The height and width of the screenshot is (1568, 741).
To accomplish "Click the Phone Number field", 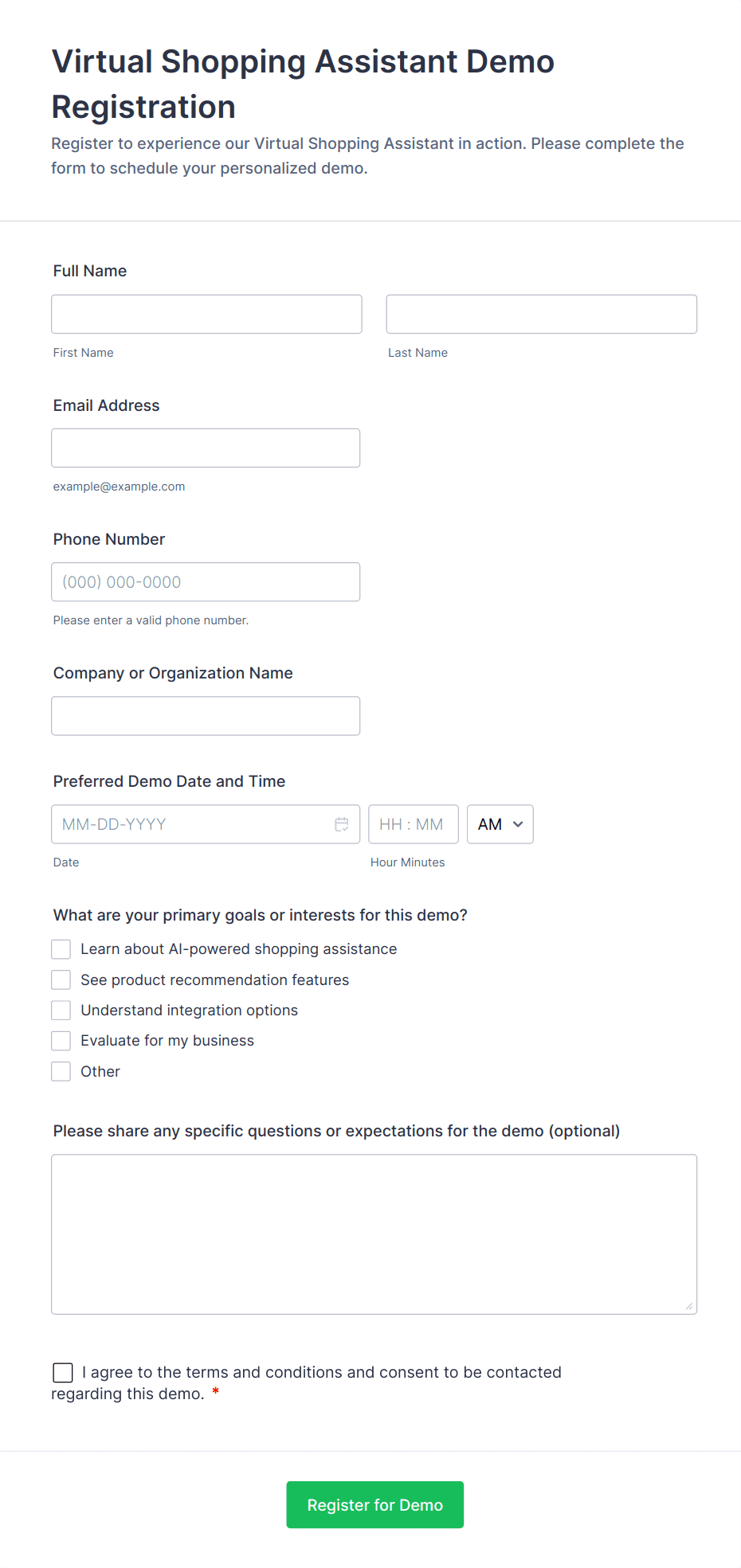I will pos(206,582).
